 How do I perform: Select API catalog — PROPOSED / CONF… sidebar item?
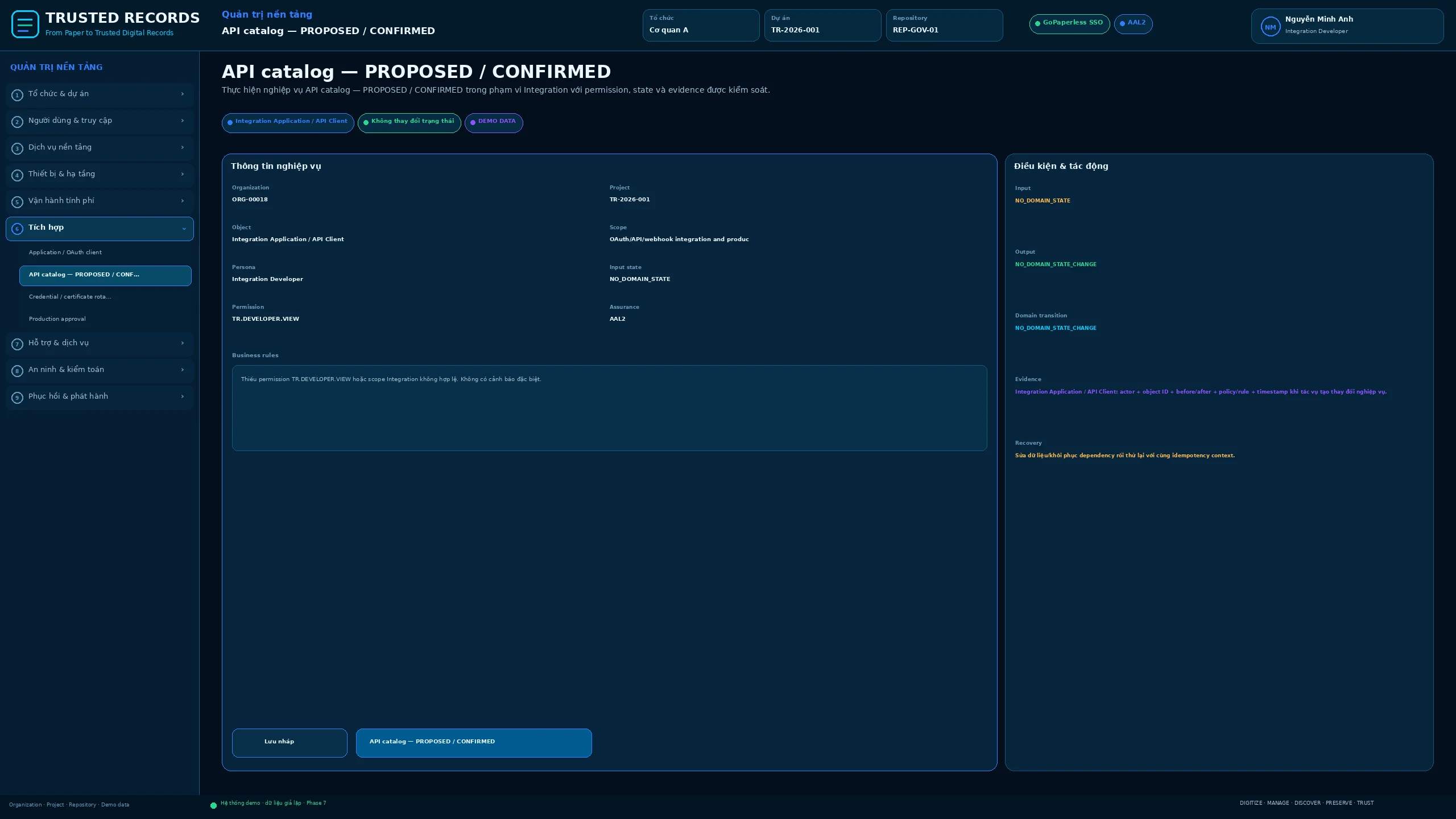tap(105, 275)
